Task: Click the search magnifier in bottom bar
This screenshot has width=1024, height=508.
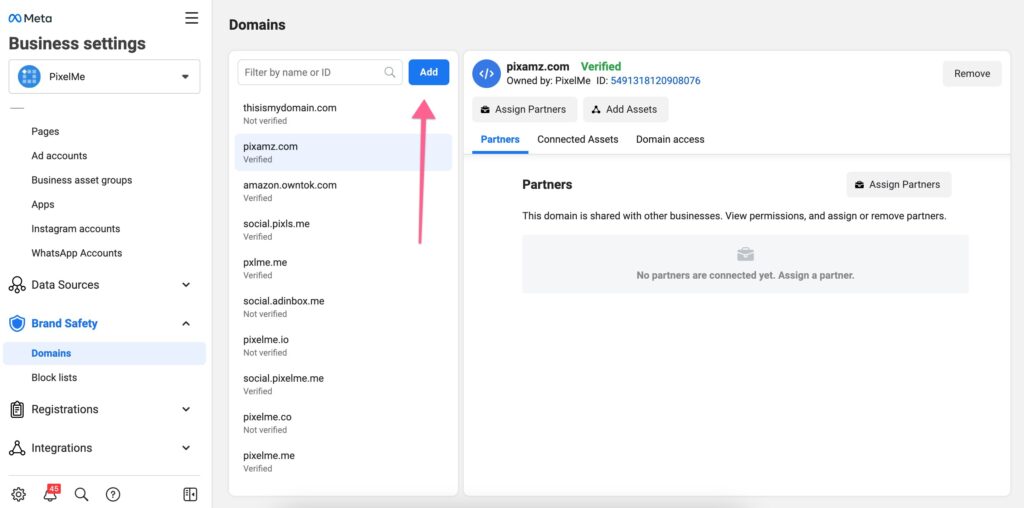Action: point(82,494)
